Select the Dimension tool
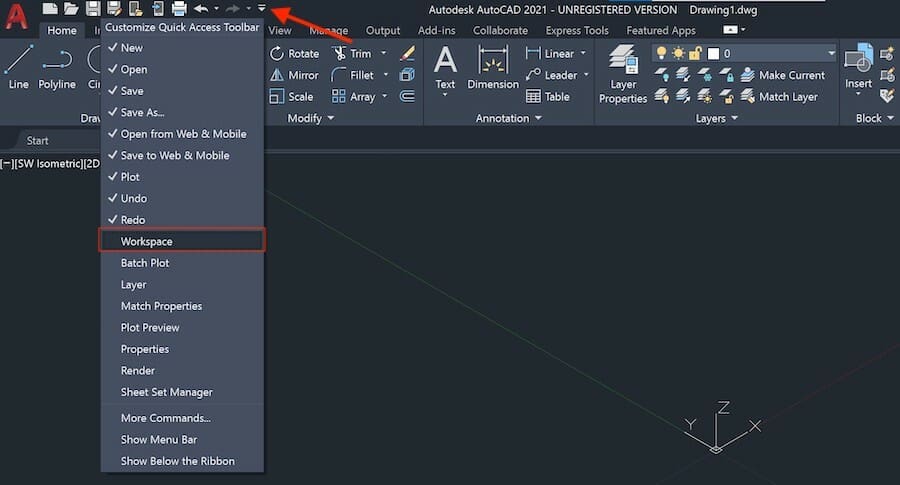 click(x=493, y=68)
